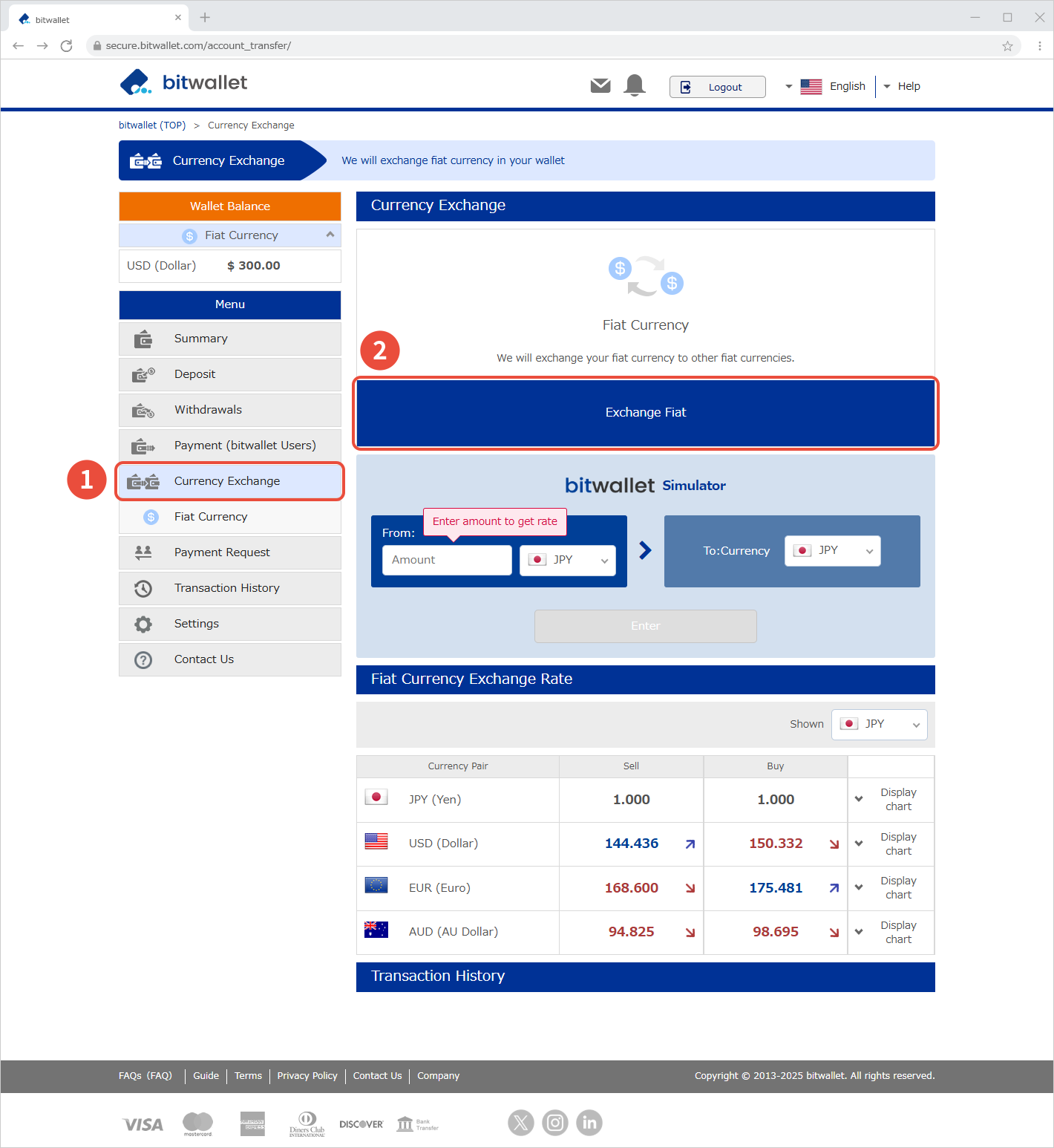Click the LinkedIn icon in footer
This screenshot has height=1148, width=1054.
coord(589,1123)
